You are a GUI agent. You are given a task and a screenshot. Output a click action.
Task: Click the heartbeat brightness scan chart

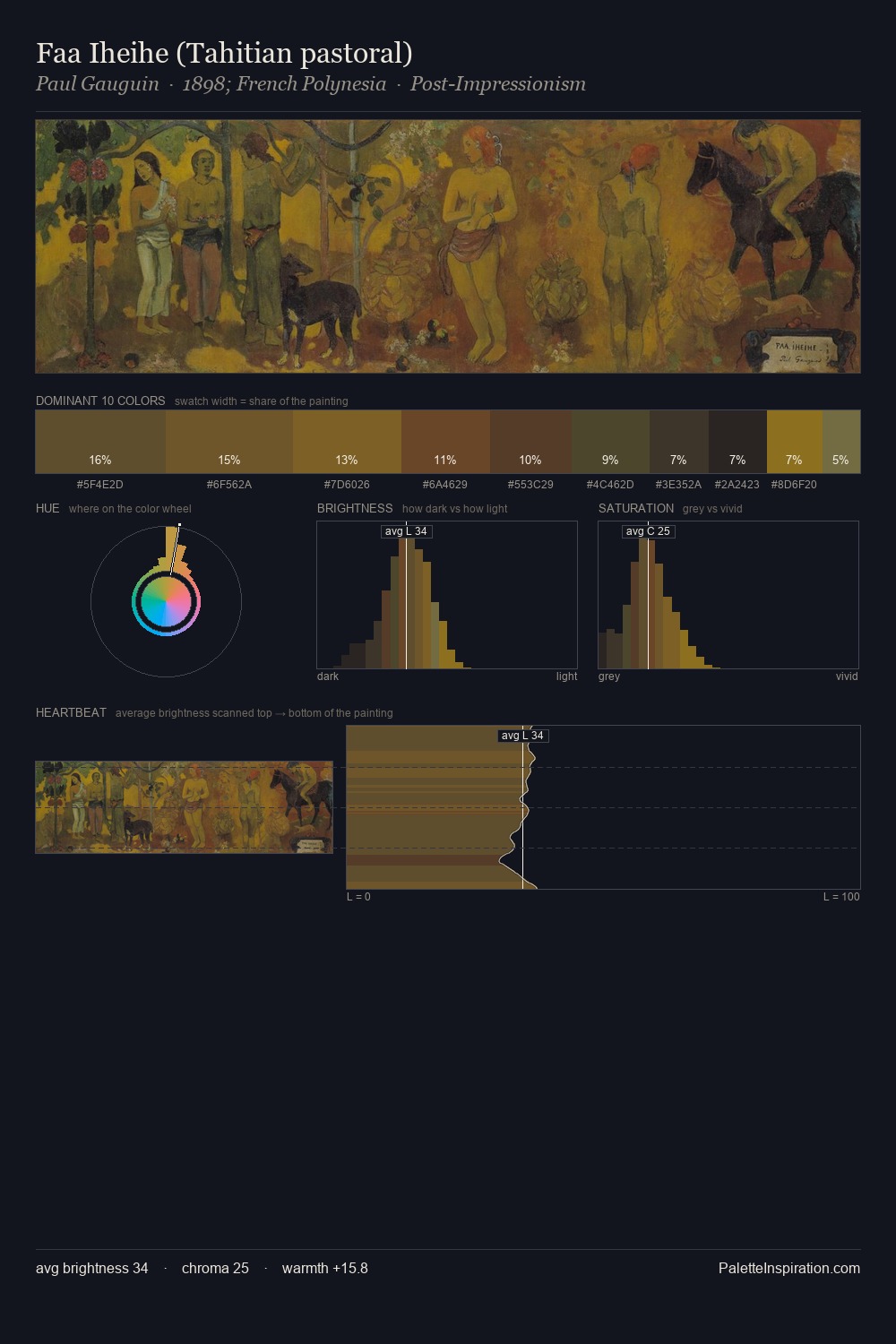603,807
